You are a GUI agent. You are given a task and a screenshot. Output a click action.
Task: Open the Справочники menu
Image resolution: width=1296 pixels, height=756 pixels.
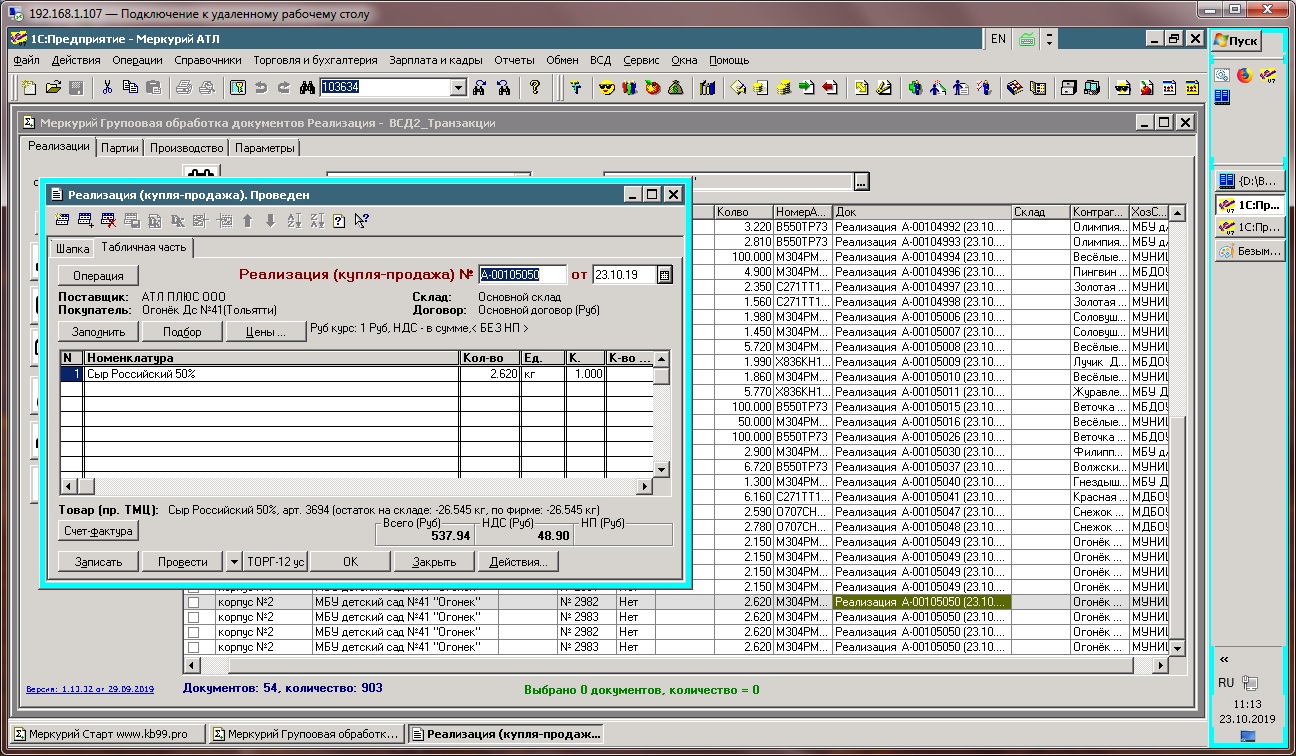coord(208,60)
